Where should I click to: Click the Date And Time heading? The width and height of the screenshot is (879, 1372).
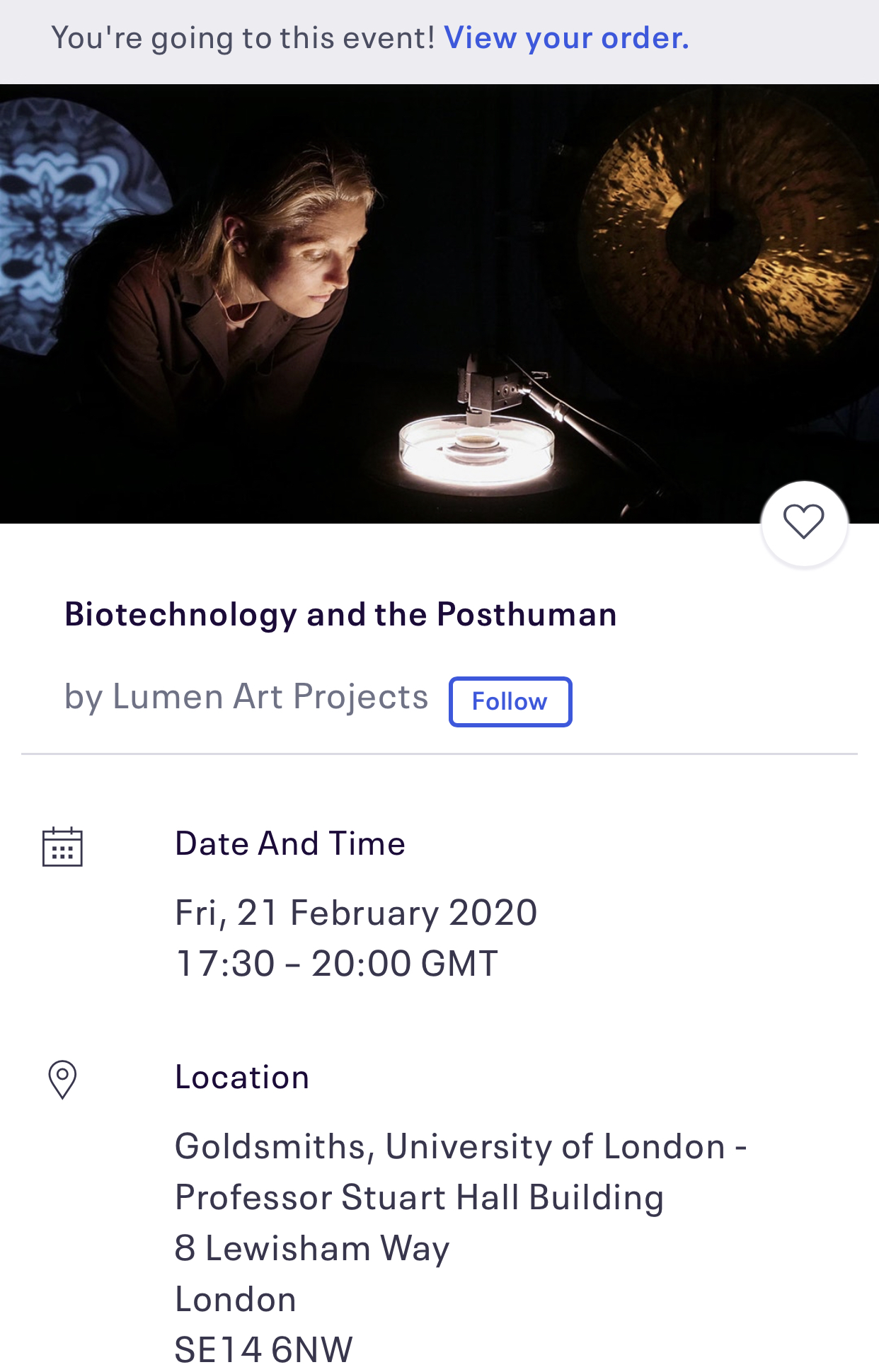tap(290, 843)
